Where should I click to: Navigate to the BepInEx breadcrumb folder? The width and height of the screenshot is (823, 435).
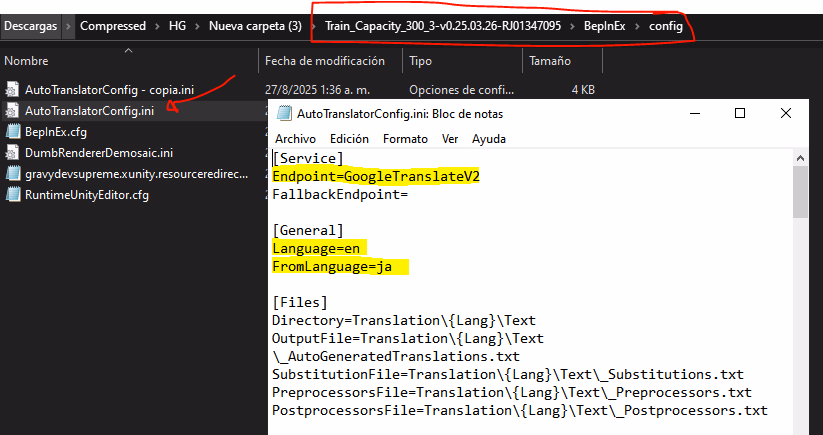(x=604, y=25)
